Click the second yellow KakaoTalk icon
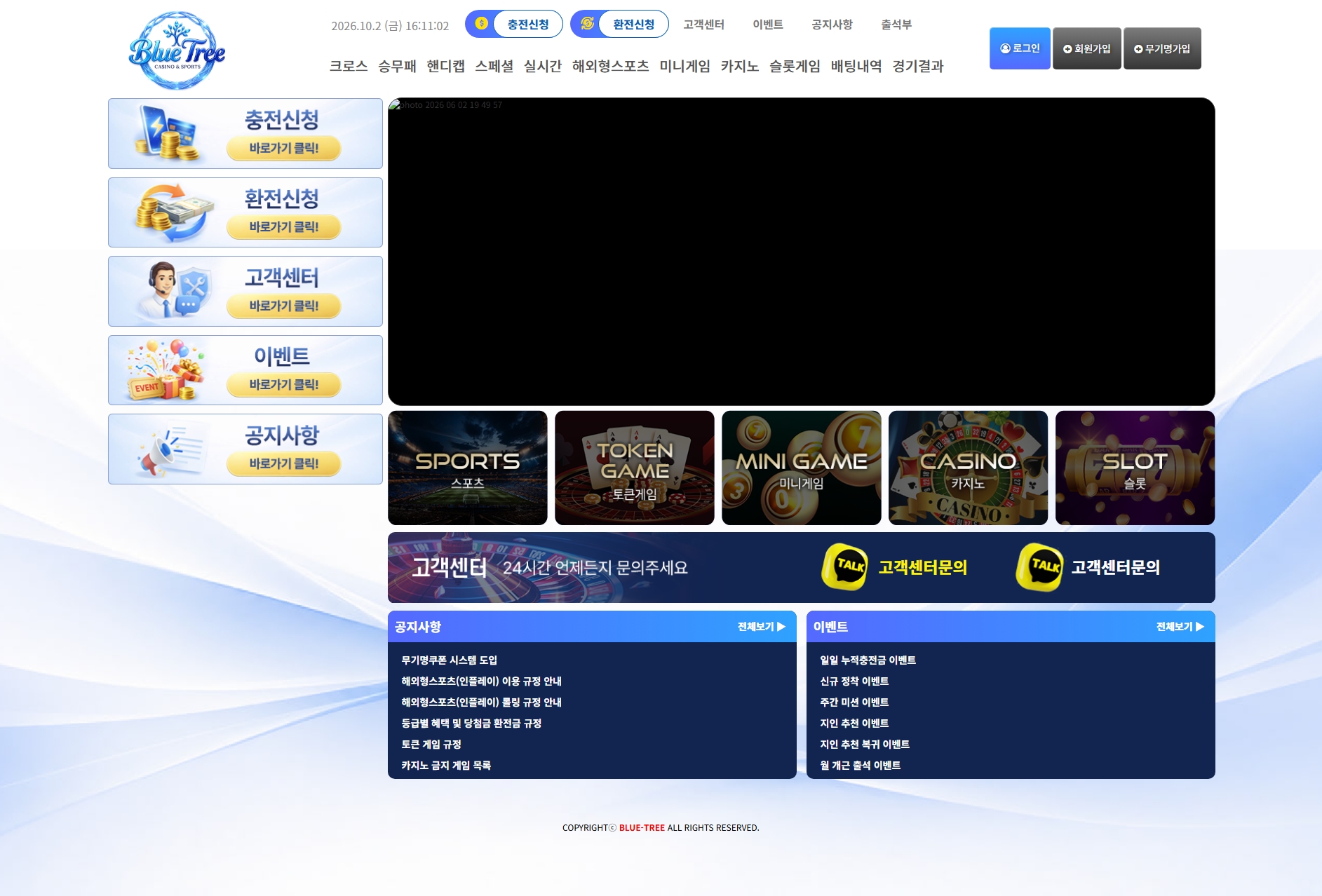 tap(1039, 567)
